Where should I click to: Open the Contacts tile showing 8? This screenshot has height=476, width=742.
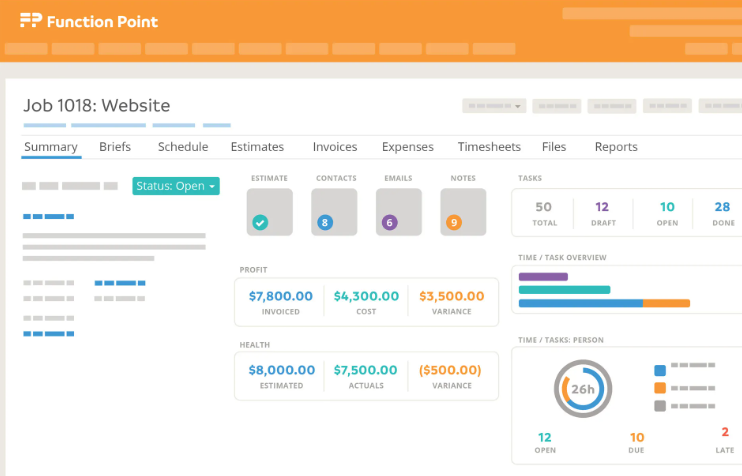(x=334, y=212)
